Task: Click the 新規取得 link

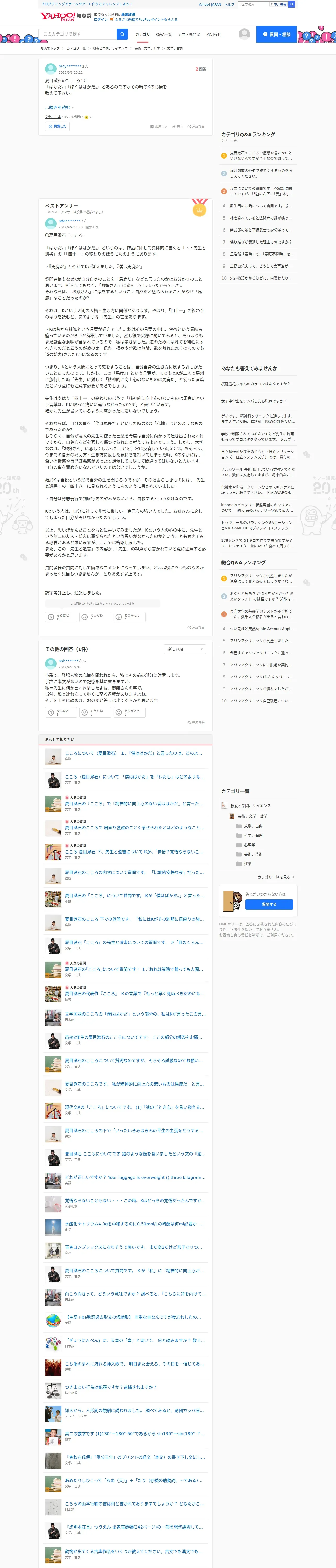Action: pos(128,14)
